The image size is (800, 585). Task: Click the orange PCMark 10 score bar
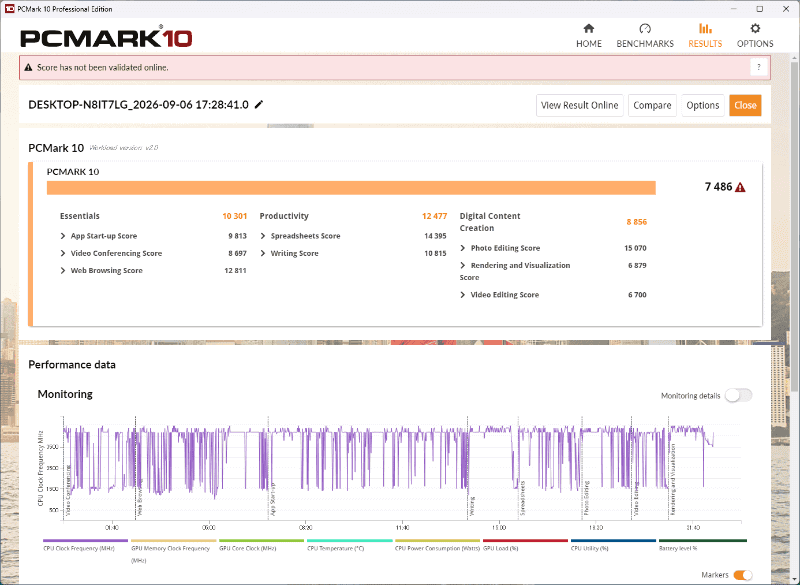pos(351,188)
